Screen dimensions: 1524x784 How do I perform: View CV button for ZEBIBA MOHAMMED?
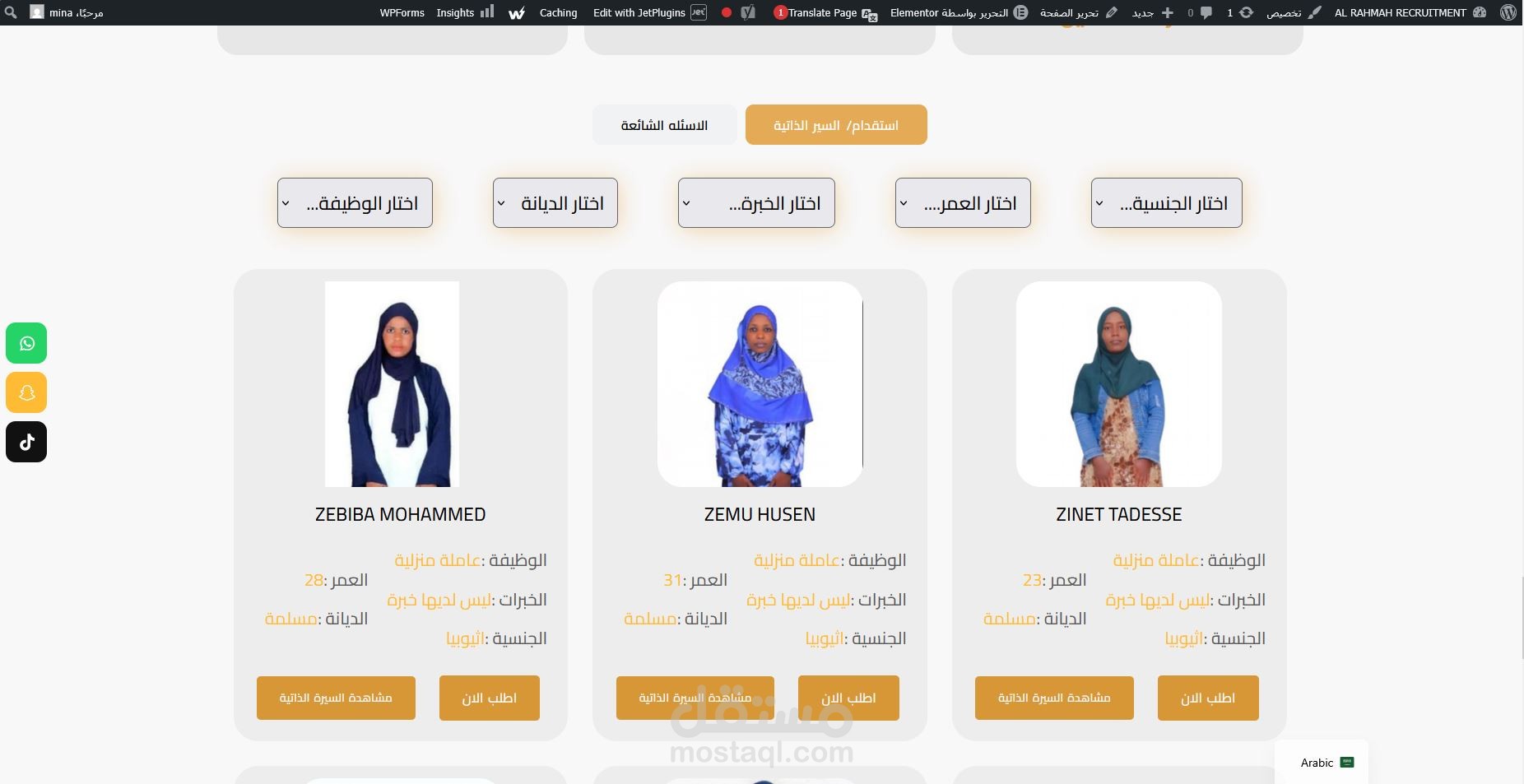tap(336, 698)
